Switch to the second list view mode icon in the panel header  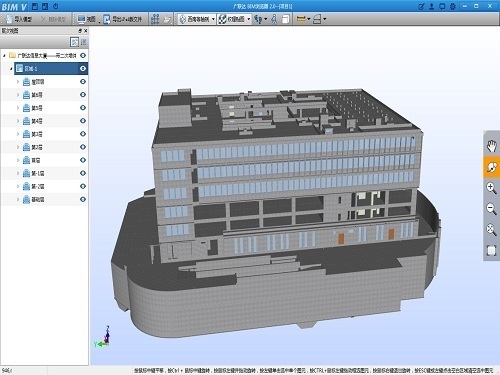(x=84, y=42)
